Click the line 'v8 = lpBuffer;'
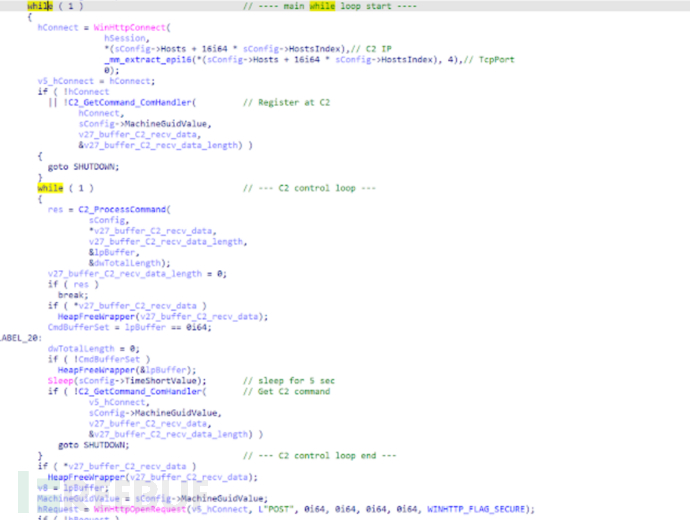 [x=73, y=488]
